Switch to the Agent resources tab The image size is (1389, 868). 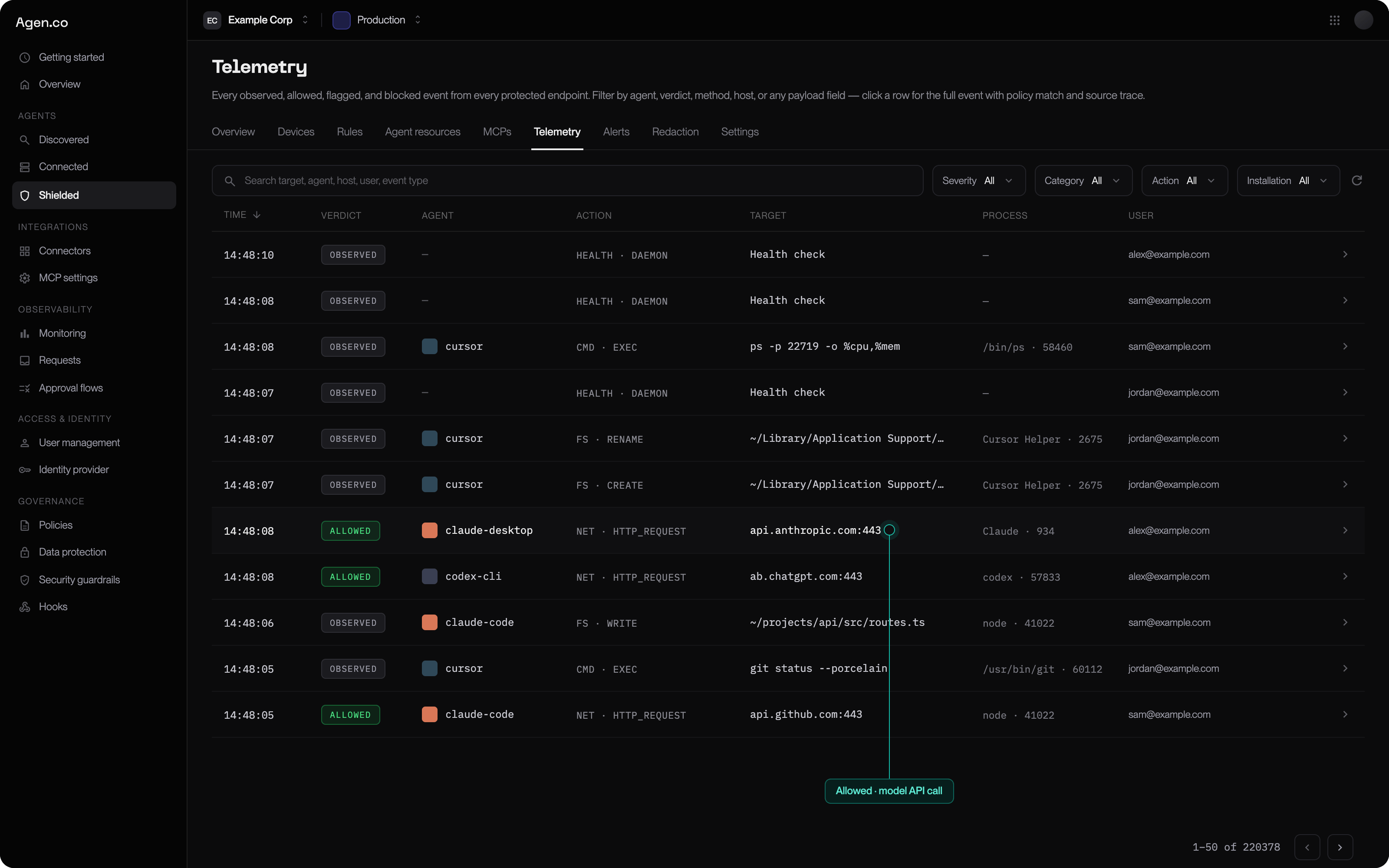coord(422,132)
